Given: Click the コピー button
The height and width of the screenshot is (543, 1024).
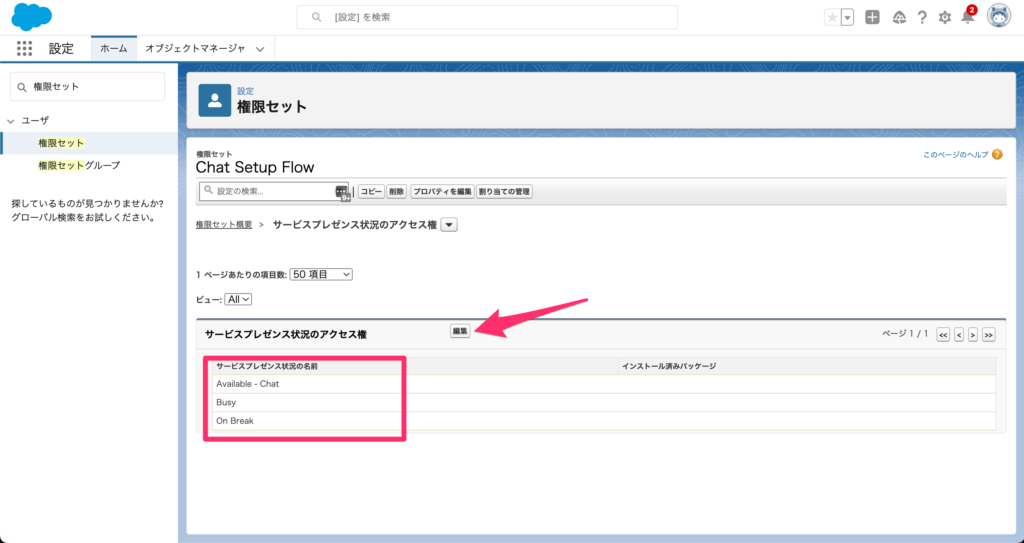Looking at the screenshot, I should pyautogui.click(x=371, y=191).
